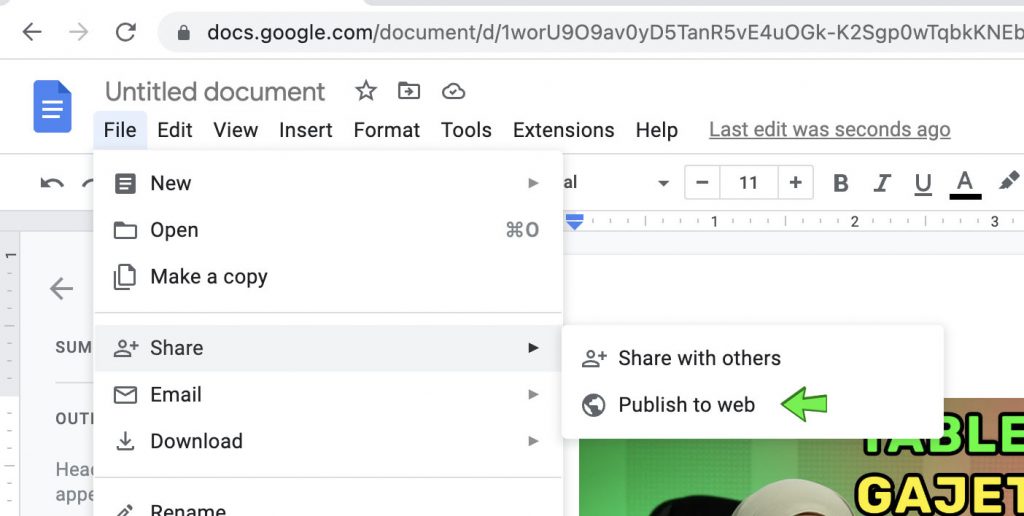Expand the New submenu
Viewport: 1024px width, 516px height.
(x=328, y=183)
